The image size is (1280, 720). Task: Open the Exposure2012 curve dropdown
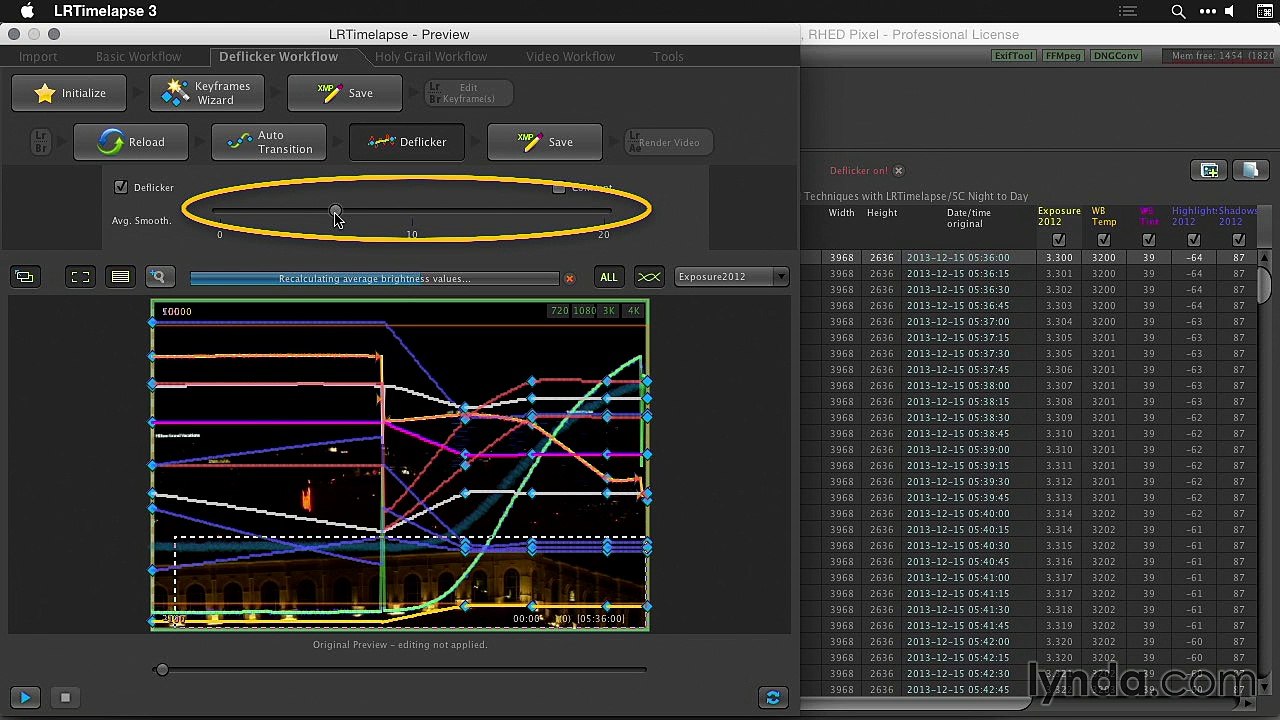tap(732, 277)
